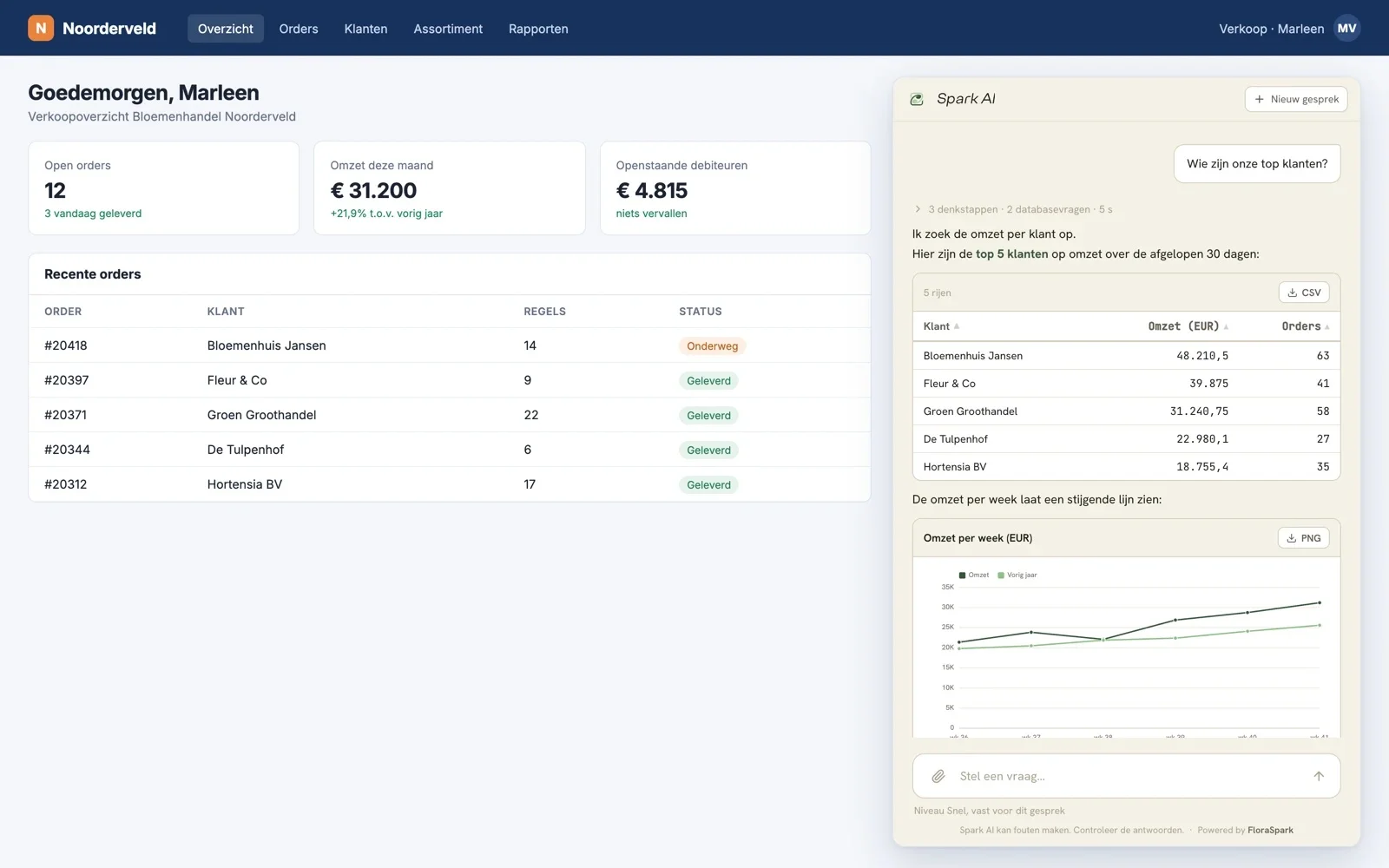
Task: Open the Klanten nav item
Action: 365,29
